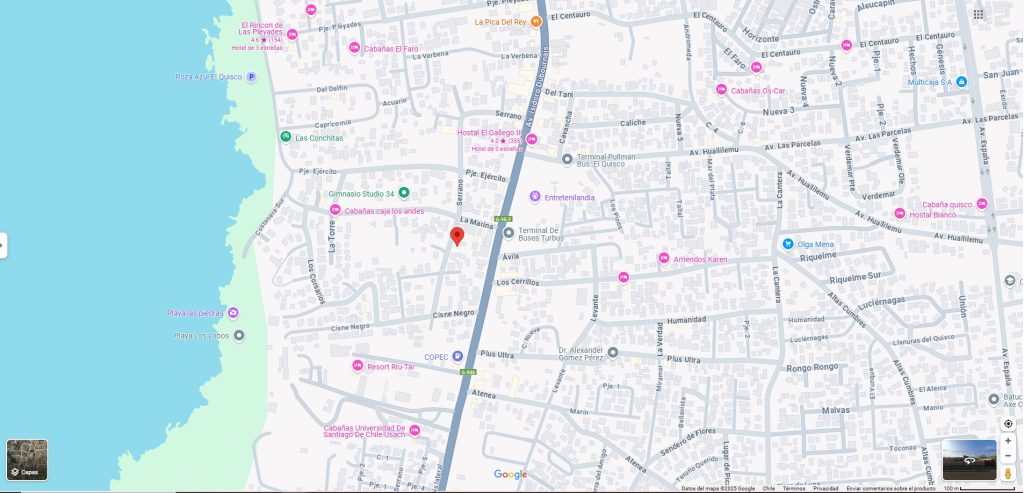Click the Las Conchitas green icon
Screen dimensions: 1024x493
click(285, 136)
